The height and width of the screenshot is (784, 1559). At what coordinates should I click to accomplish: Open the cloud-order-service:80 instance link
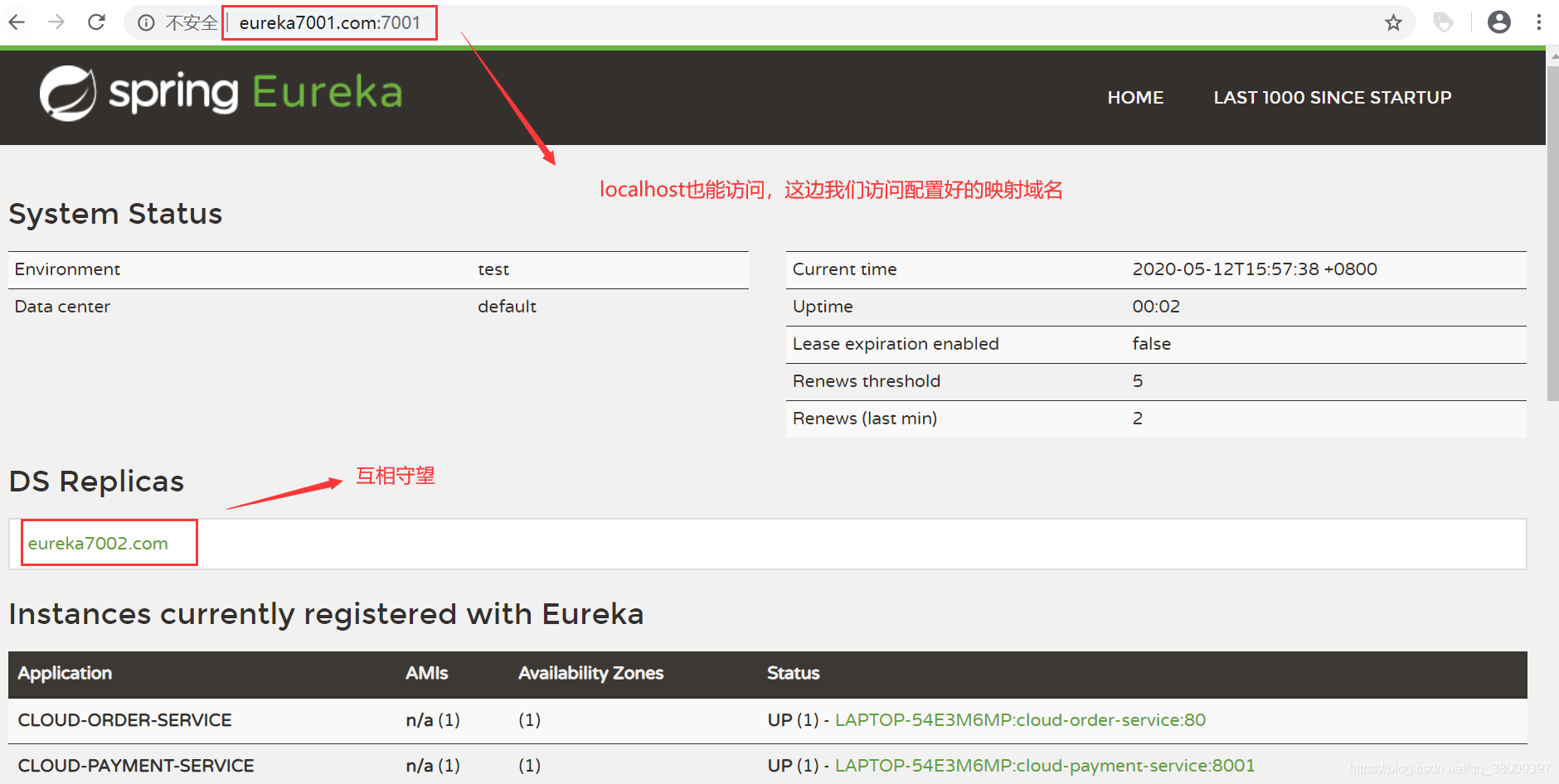click(x=1020, y=720)
